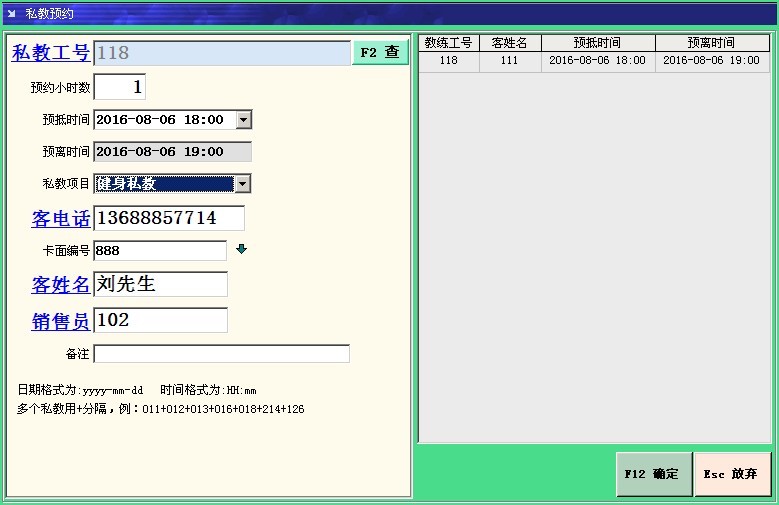Screen dimensions: 779x505
Task: Focus the 私教工号 field showing 118
Action: point(222,53)
